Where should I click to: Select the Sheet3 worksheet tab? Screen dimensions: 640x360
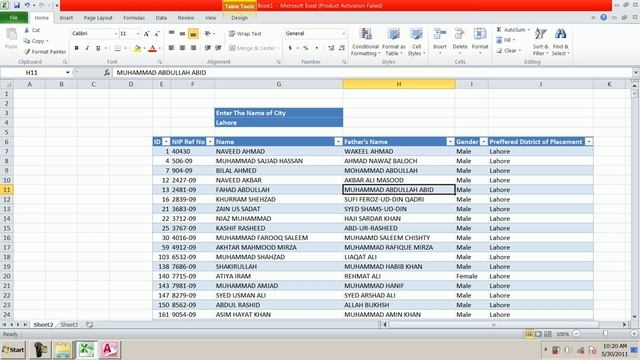(x=69, y=325)
